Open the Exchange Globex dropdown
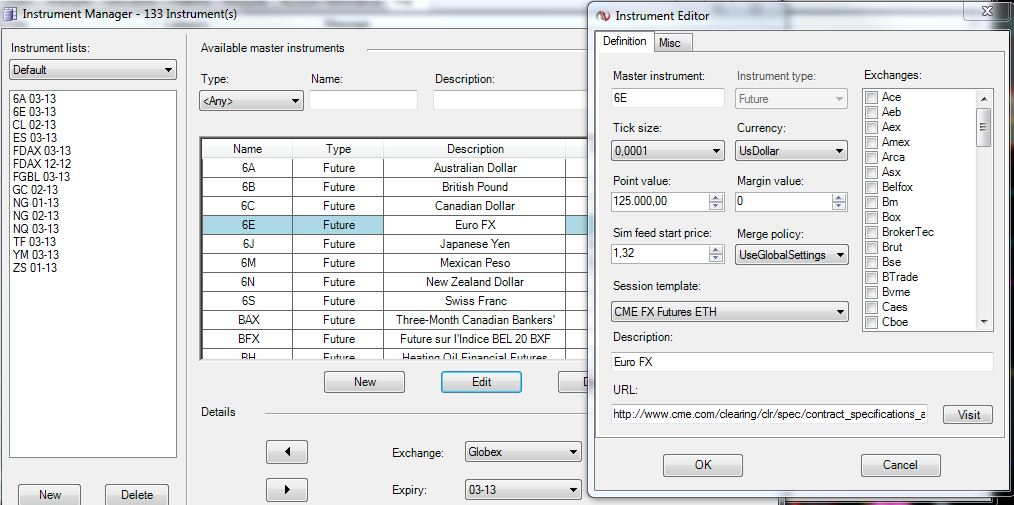 click(523, 452)
